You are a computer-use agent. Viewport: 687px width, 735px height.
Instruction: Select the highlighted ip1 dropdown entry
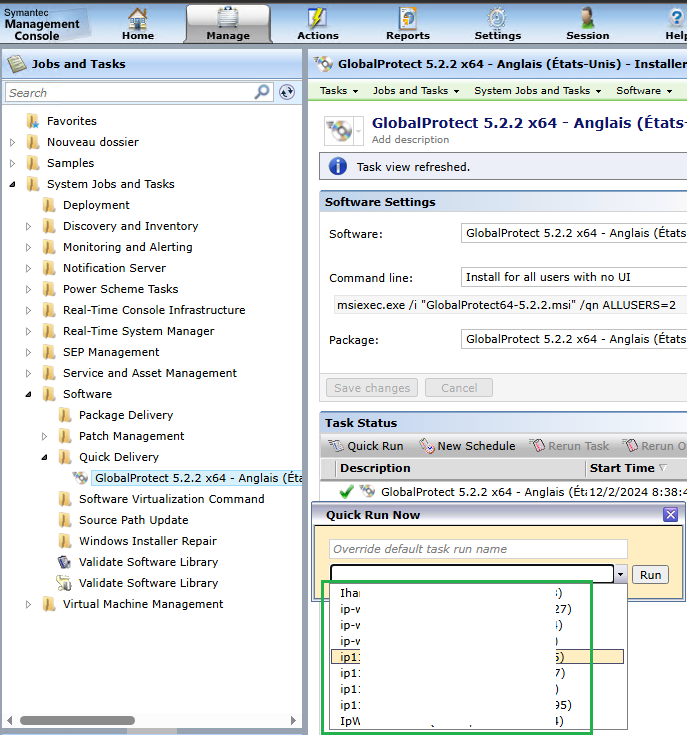(477, 657)
